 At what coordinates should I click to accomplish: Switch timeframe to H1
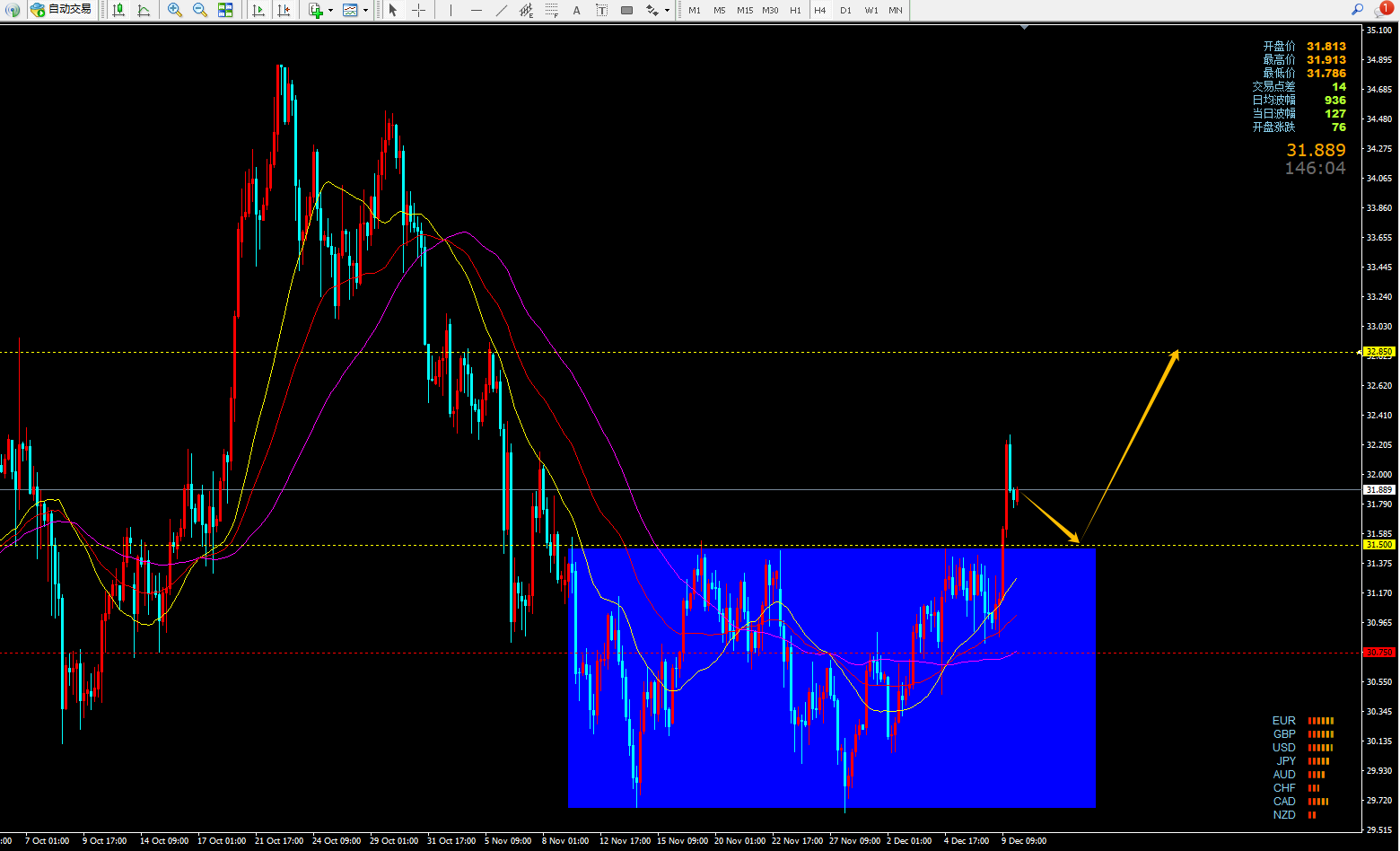tap(795, 10)
